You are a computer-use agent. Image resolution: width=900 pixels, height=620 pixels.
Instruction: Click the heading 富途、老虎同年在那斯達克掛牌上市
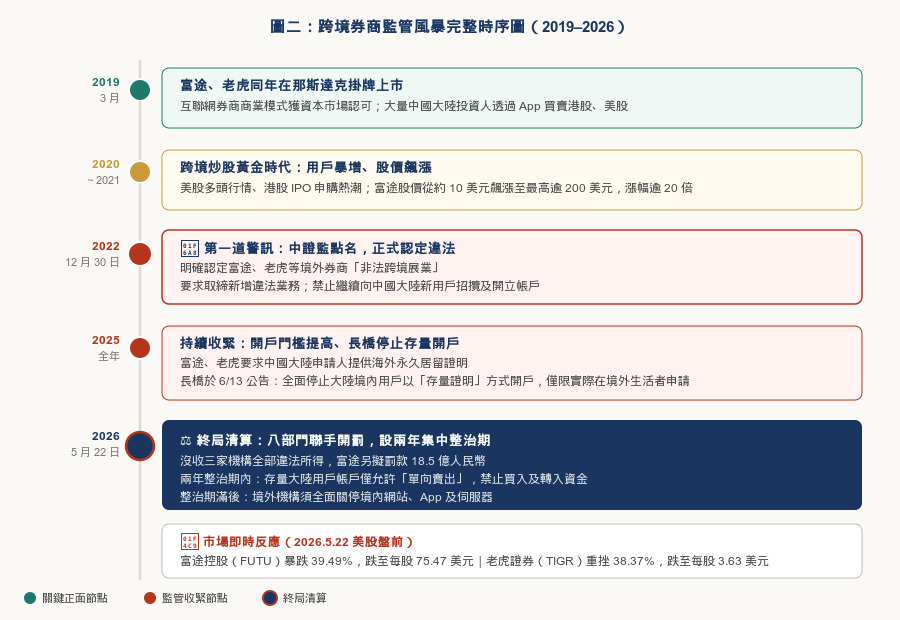point(292,86)
